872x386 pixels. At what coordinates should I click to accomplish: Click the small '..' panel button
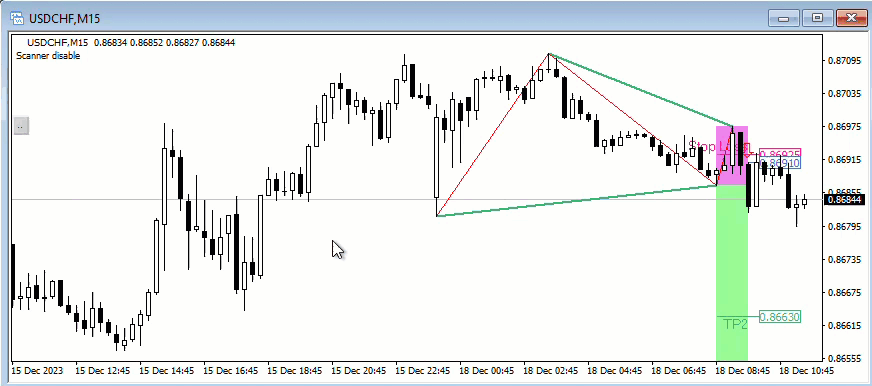(21, 126)
